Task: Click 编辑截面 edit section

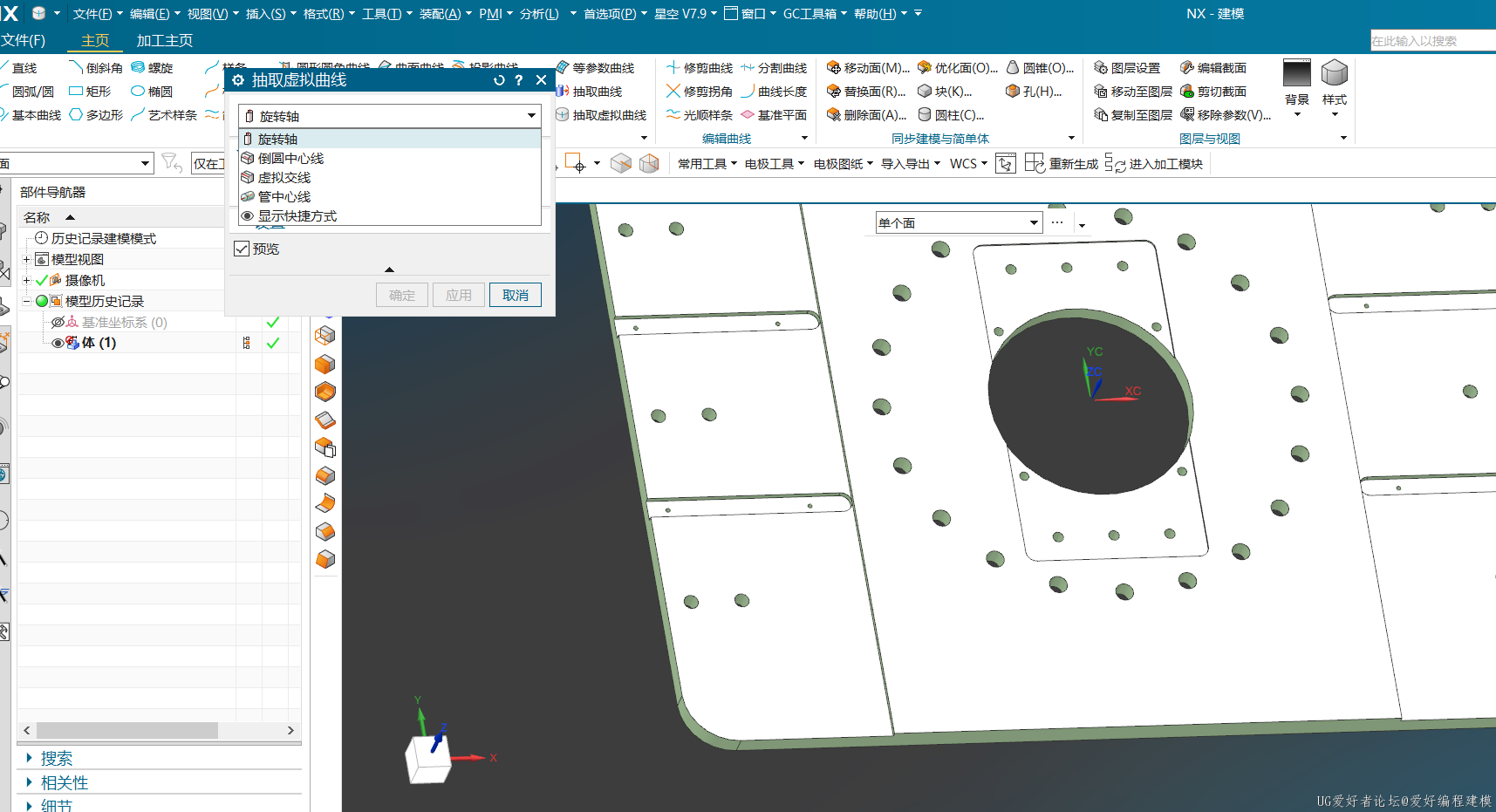Action: pyautogui.click(x=1213, y=68)
